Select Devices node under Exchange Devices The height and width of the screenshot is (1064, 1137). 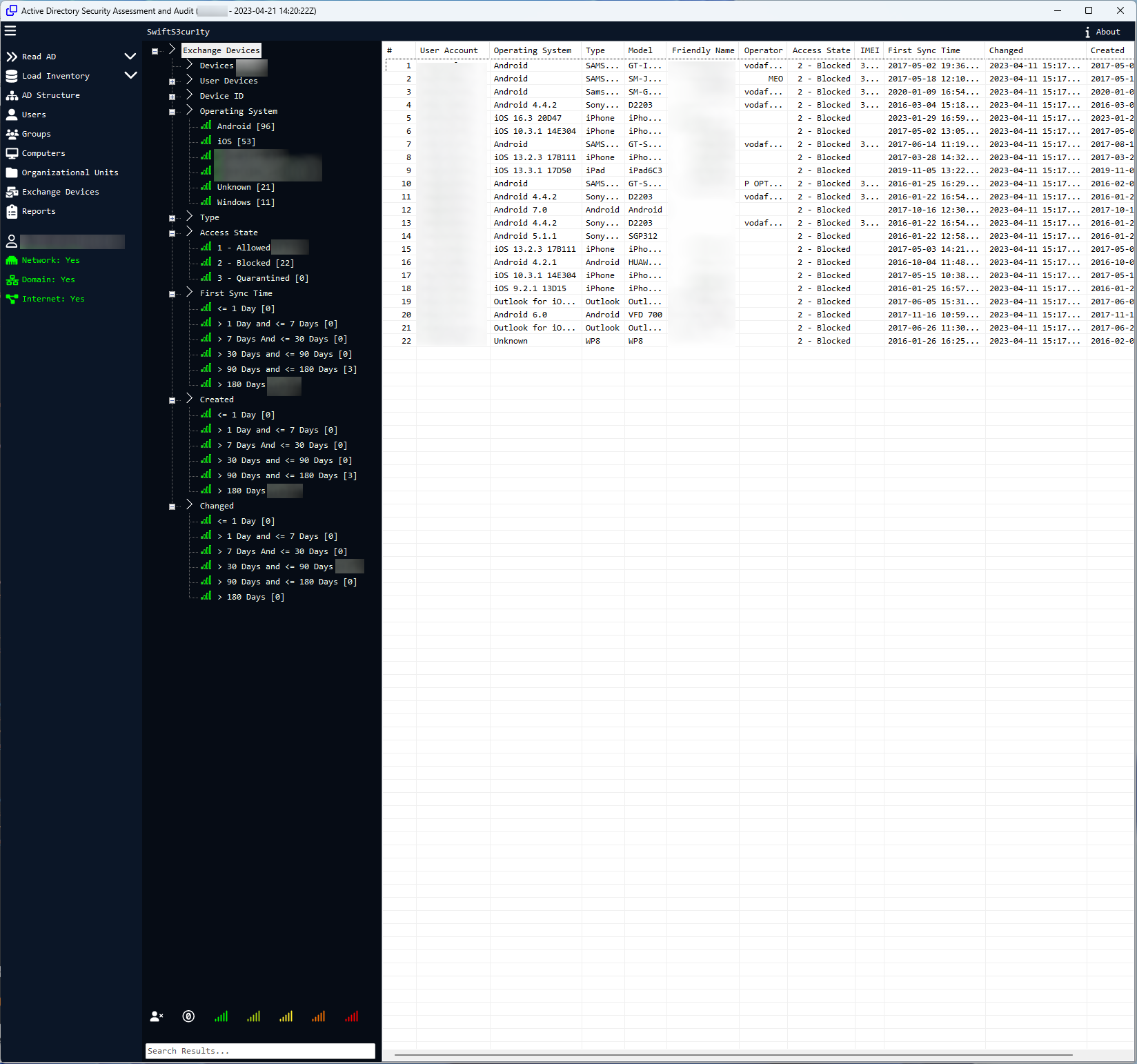pos(217,66)
